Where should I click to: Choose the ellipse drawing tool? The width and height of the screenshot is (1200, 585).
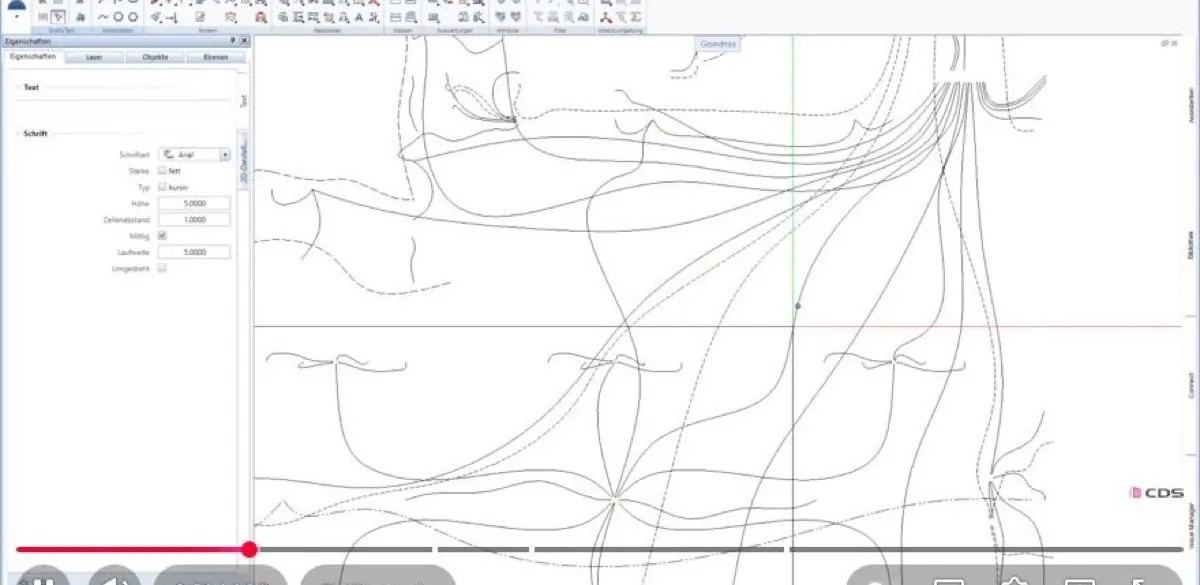(x=133, y=17)
